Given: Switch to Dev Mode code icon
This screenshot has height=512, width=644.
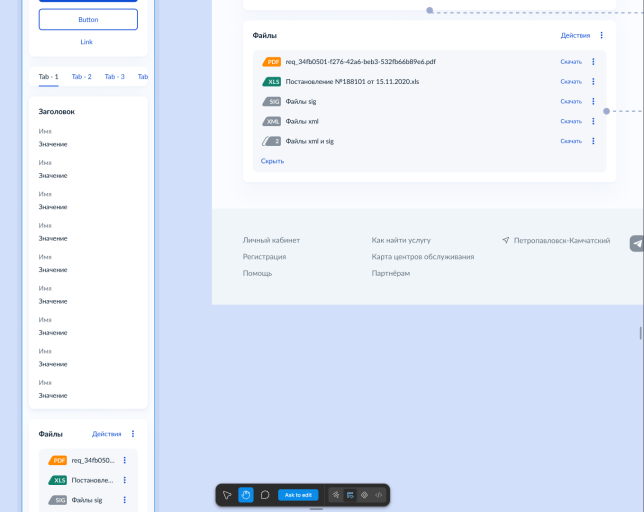Looking at the screenshot, I should pyautogui.click(x=379, y=495).
